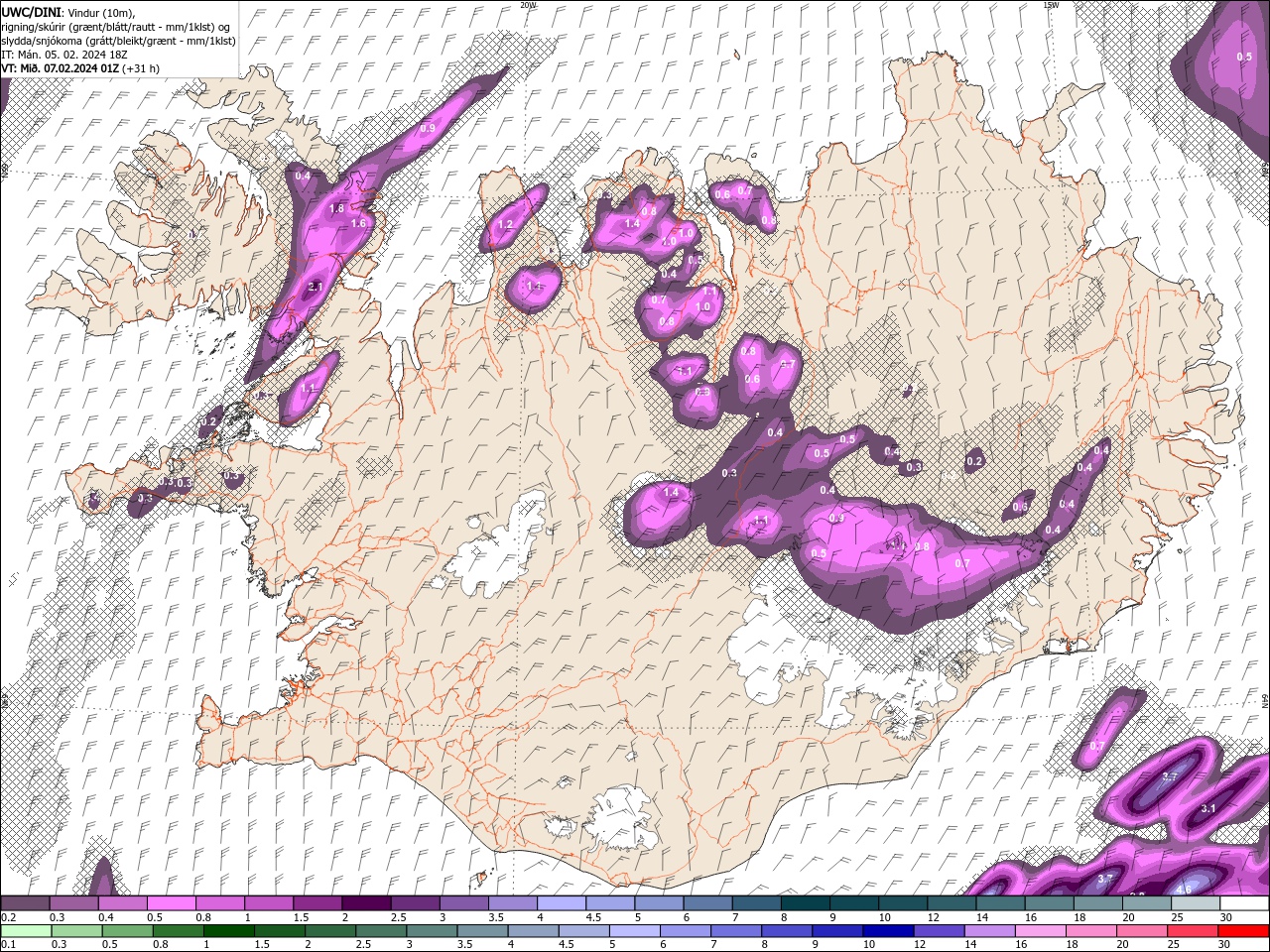Click the valid time 'VT: Mið. 07.02.2024 01Z'
1270x952 pixels.
click(x=61, y=68)
